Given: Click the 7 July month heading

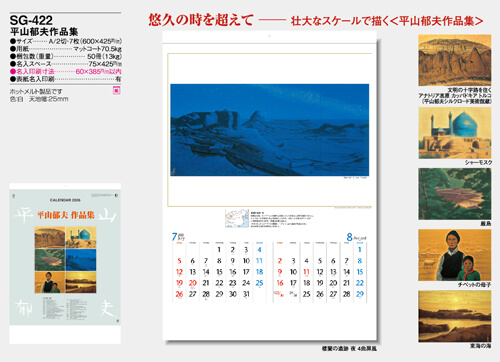Looking at the screenshot, I should [178, 237].
